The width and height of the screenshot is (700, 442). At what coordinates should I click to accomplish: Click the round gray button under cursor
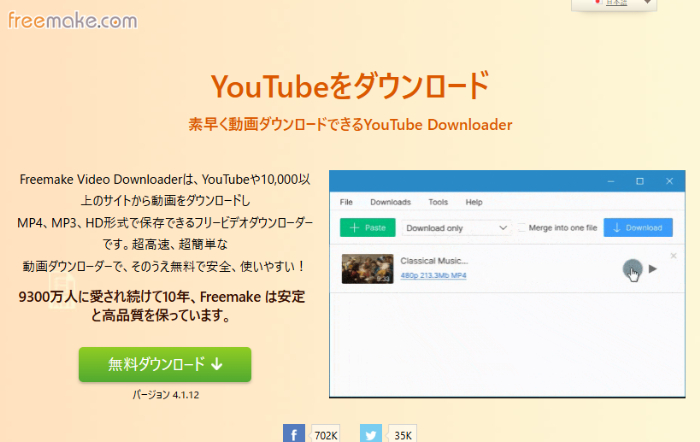pos(632,269)
